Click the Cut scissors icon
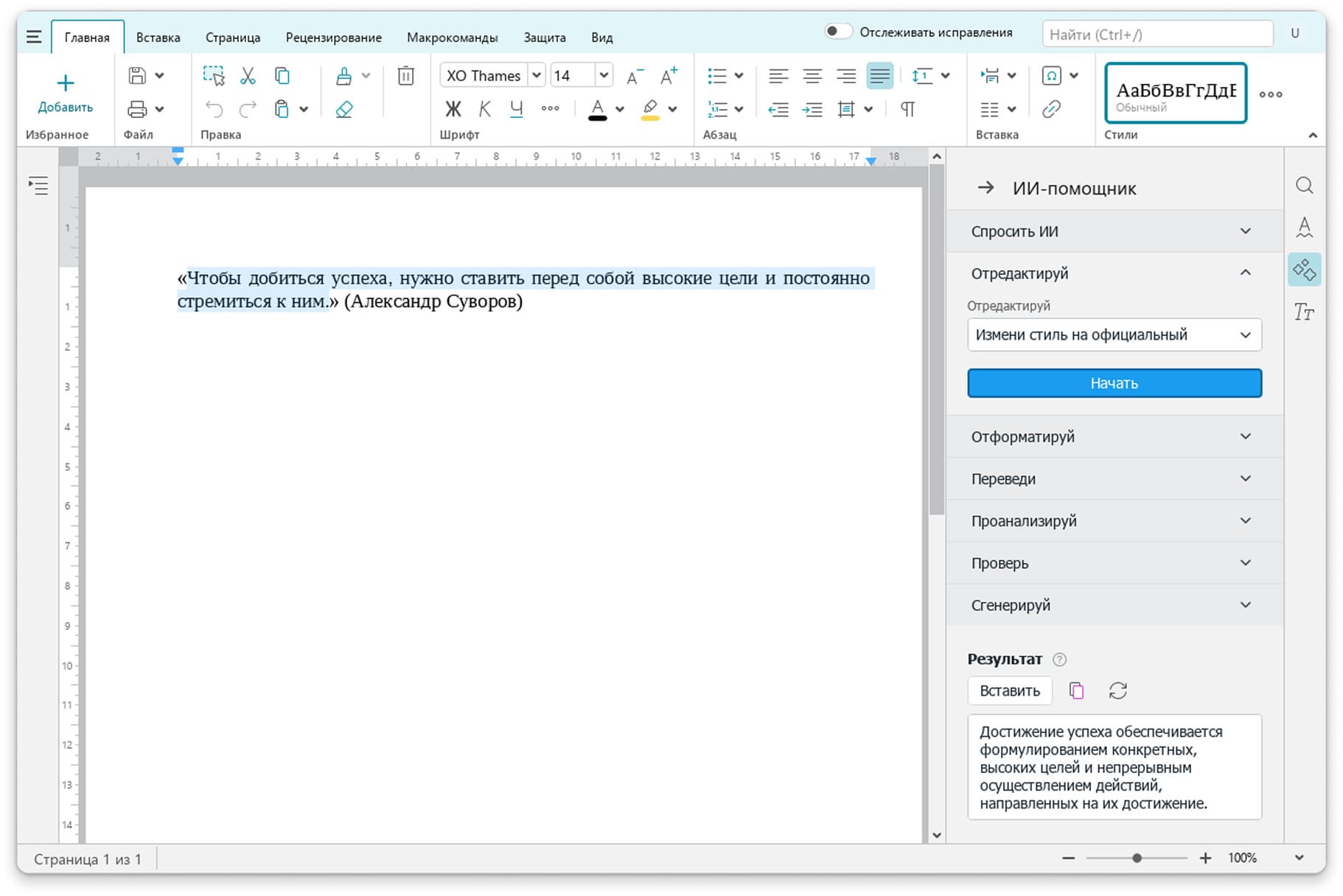 click(248, 76)
